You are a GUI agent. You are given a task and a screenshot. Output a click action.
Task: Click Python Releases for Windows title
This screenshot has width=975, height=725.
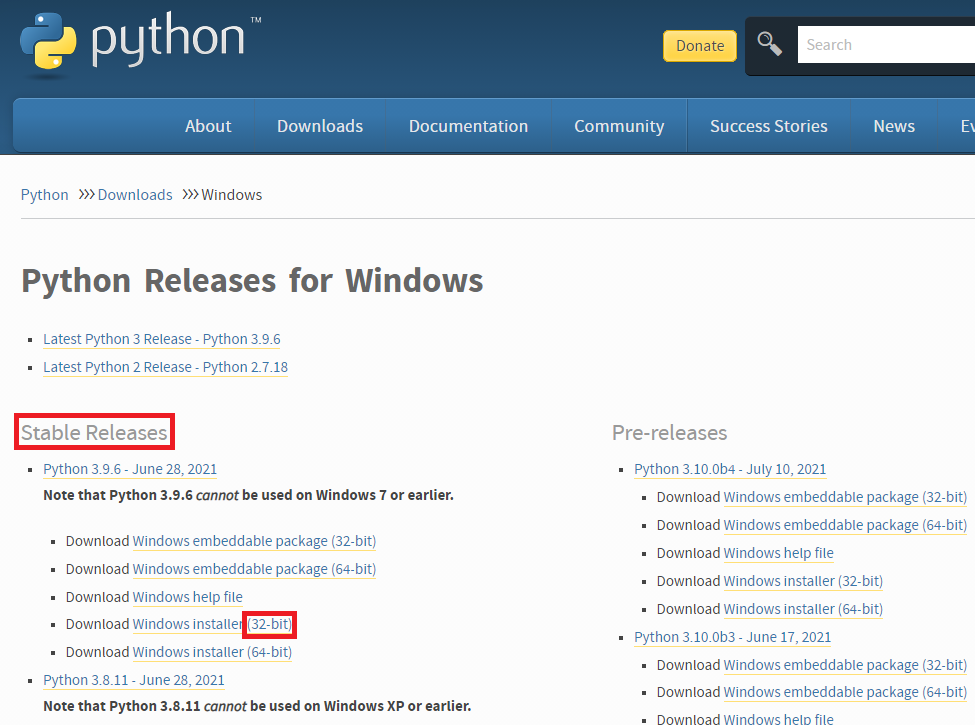point(252,280)
